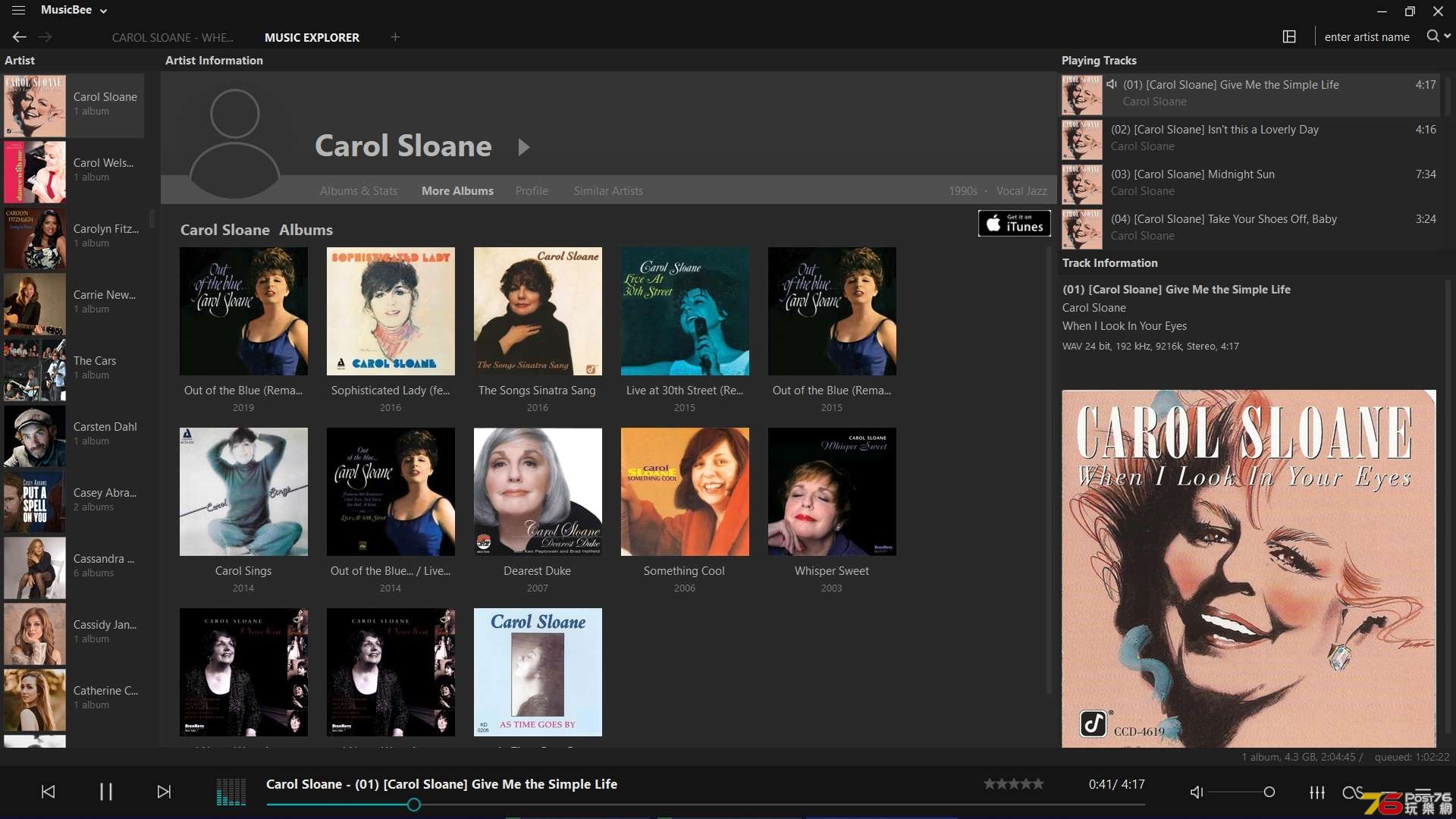Select artist Catherine C... in list

74,699
